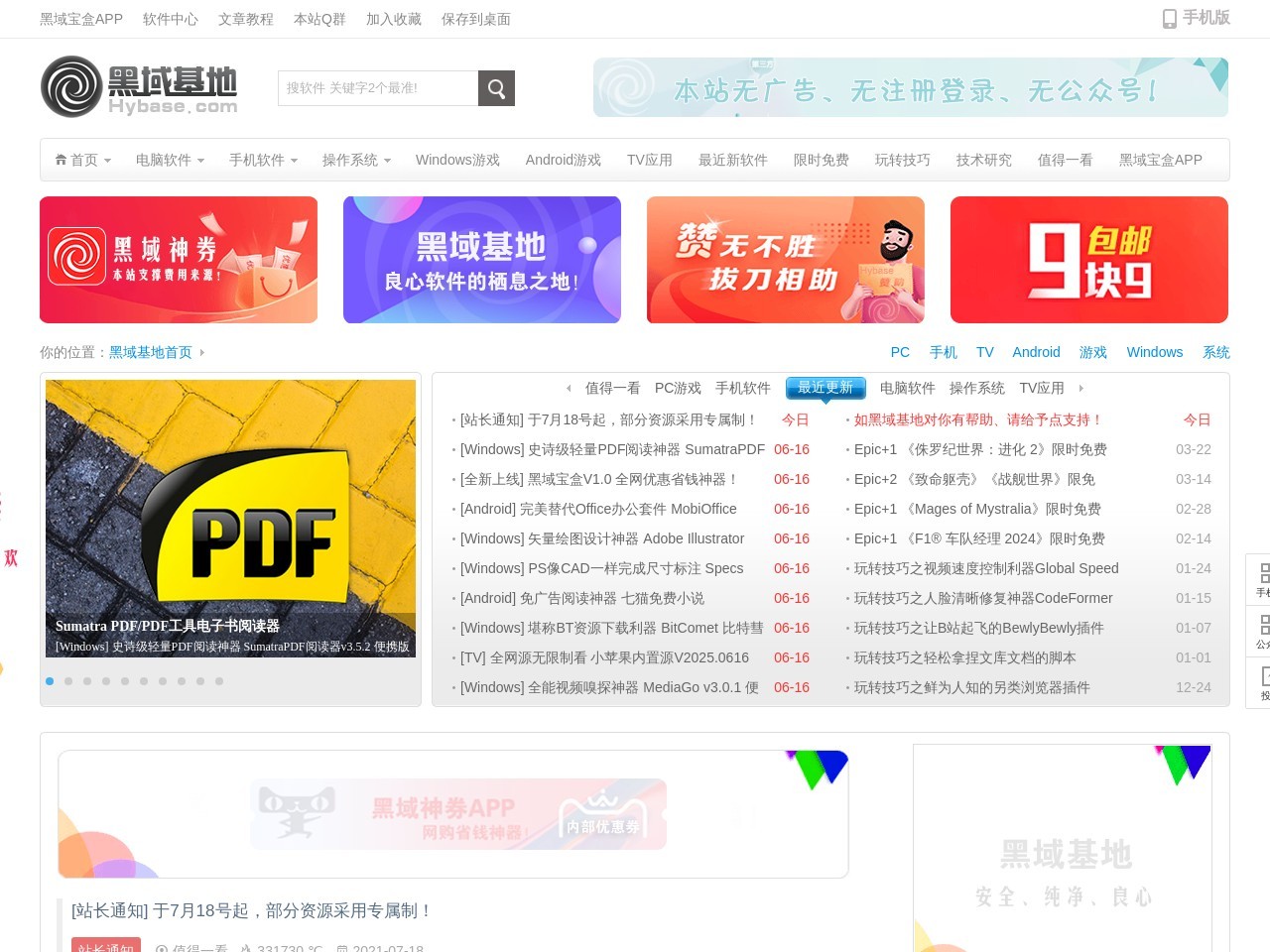Open Windows游戏 in the navigation bar

(x=457, y=160)
